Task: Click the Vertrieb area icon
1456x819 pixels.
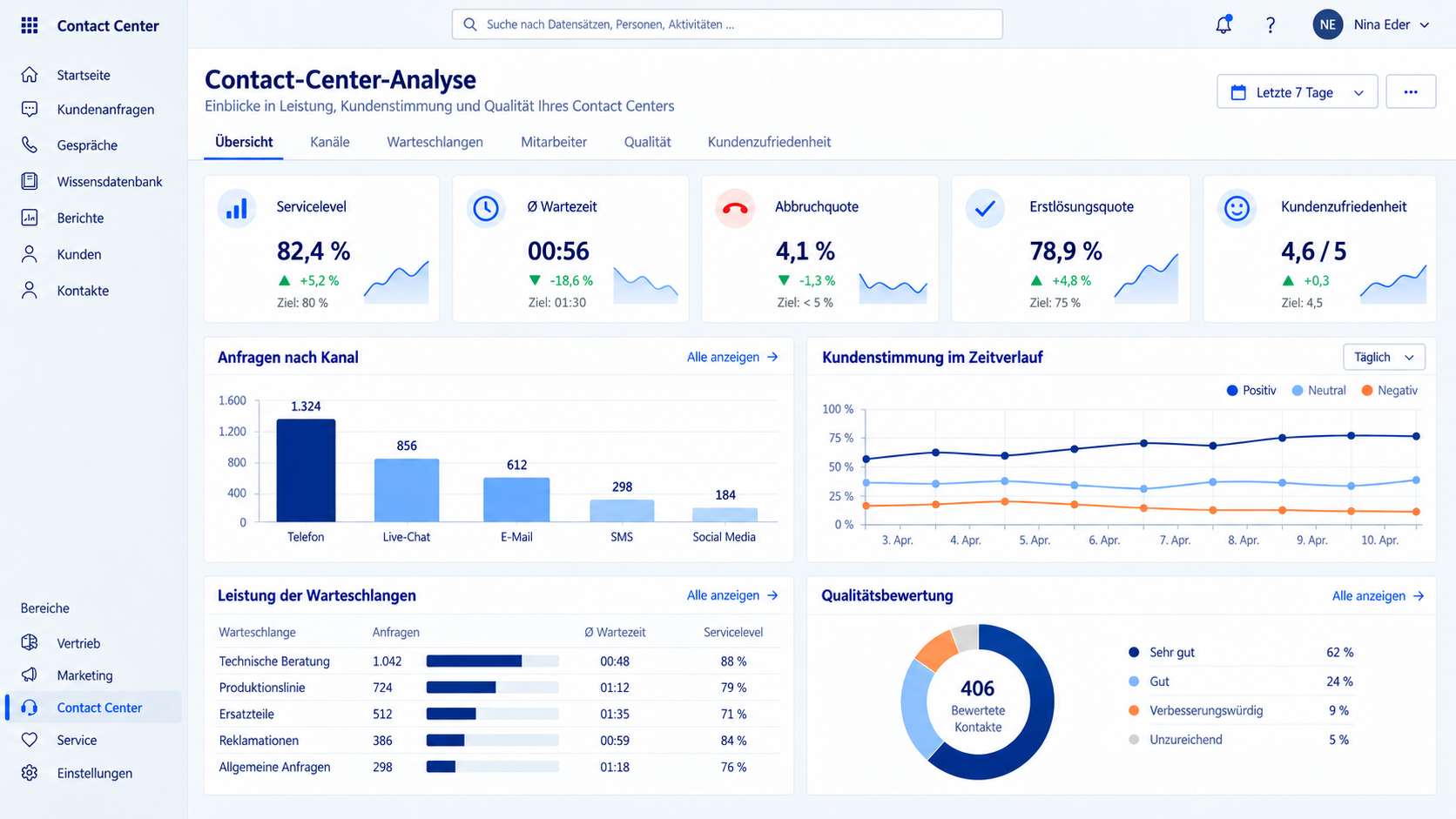Action: click(x=30, y=642)
